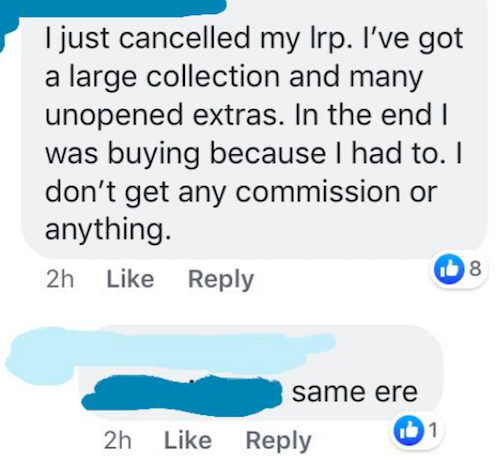Screen dimensions: 500x465
Task: Open the dark-blue redacted tagged name before "same ere"
Action: (x=183, y=396)
